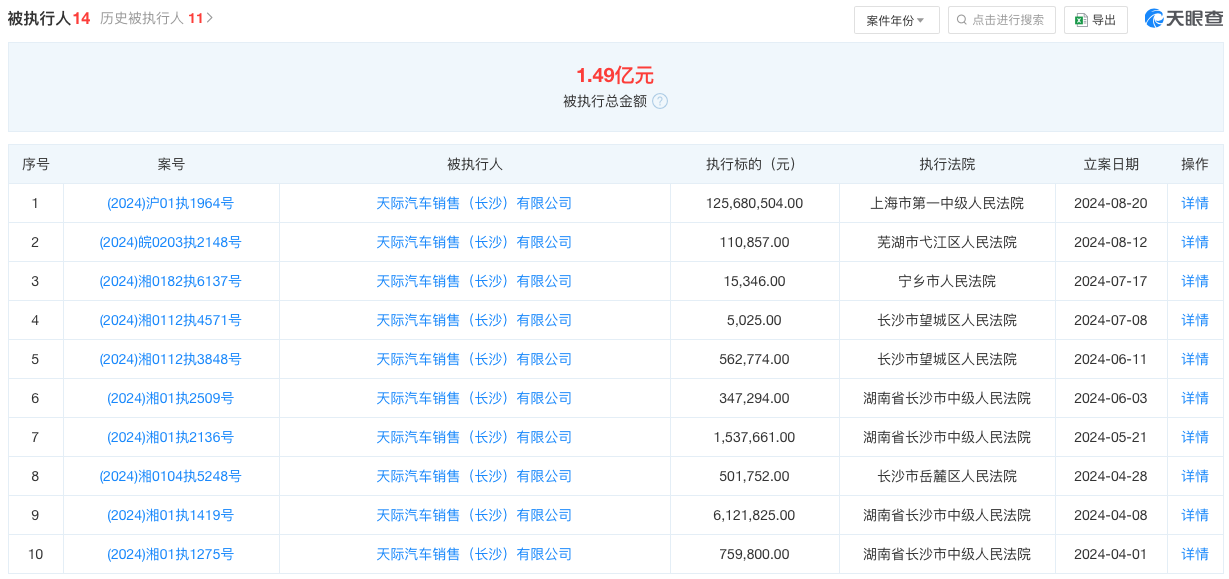1229x579 pixels.
Task: Open case (2024)湘01执2509号
Action: click(170, 398)
